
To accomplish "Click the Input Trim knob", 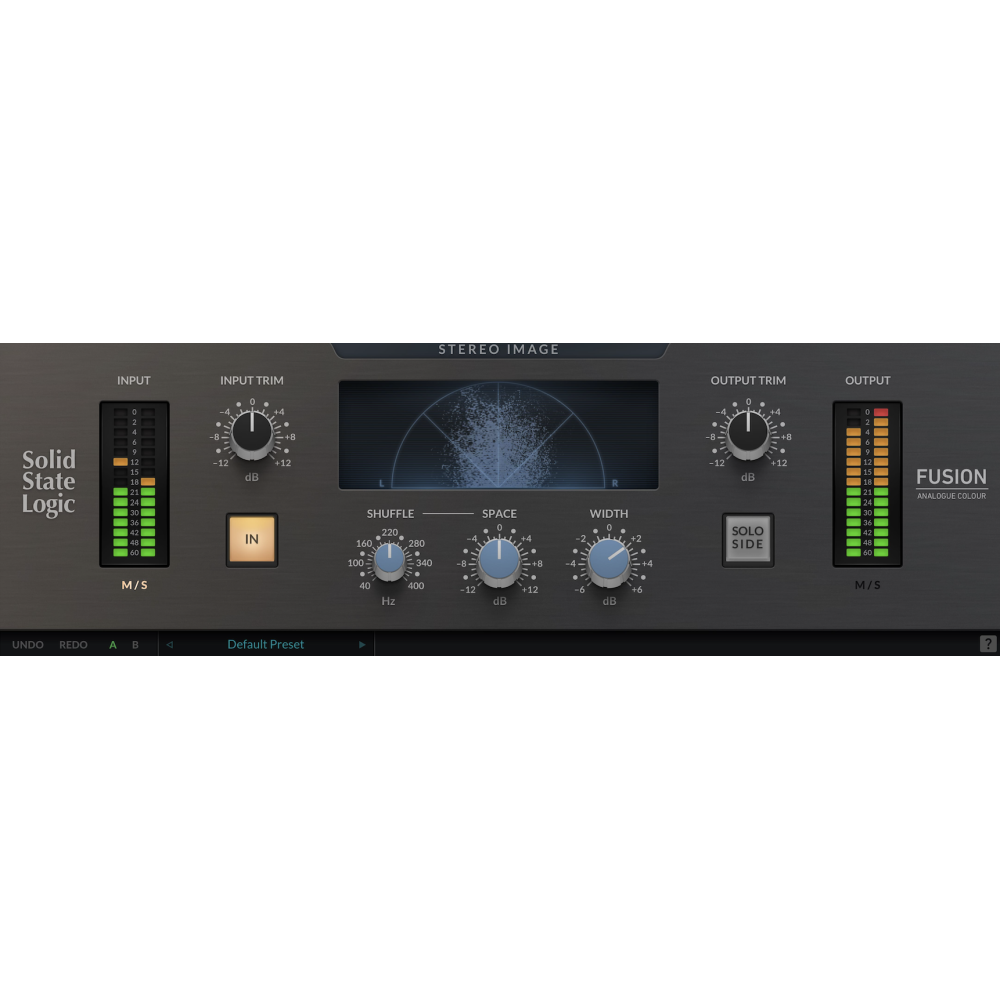I will [x=252, y=434].
